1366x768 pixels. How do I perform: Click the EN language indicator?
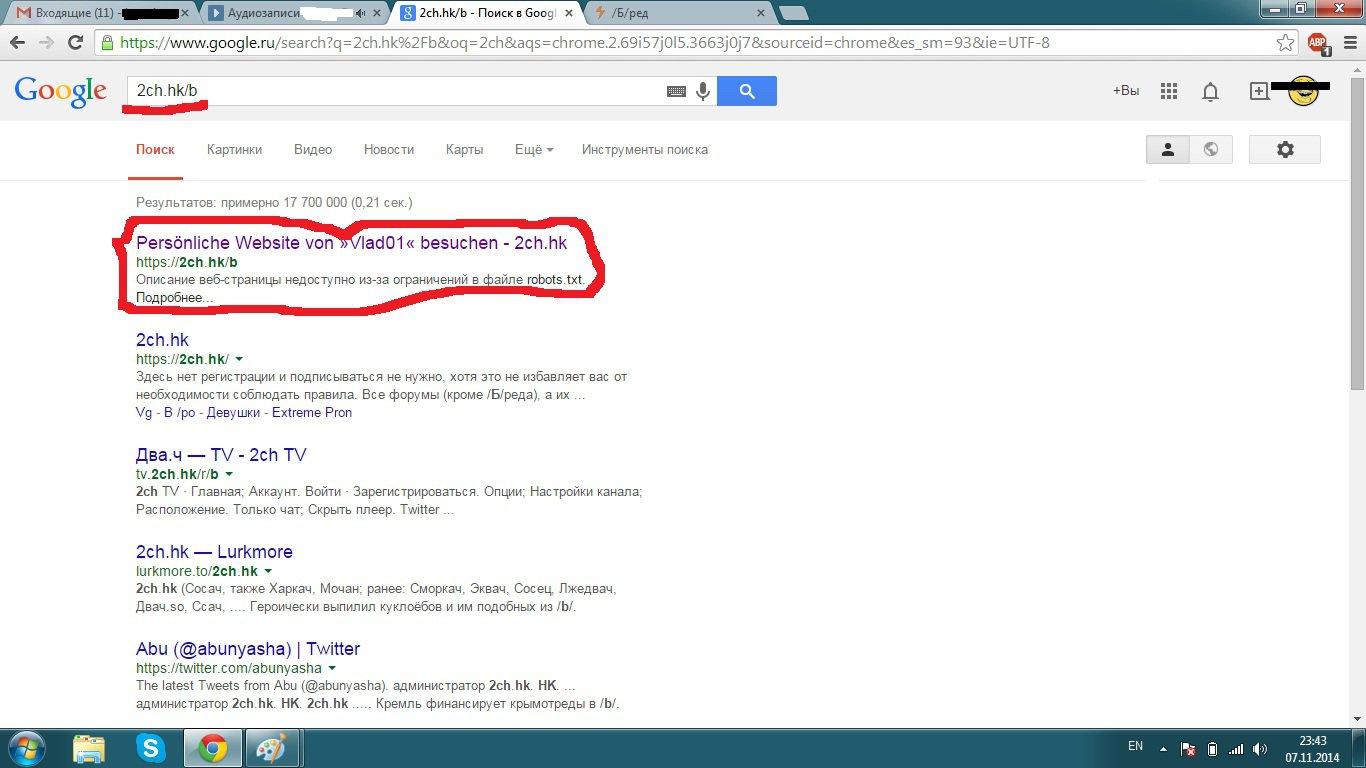coord(1135,746)
